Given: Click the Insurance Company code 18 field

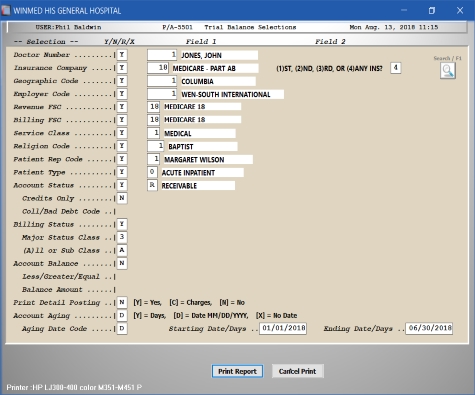Looking at the screenshot, I should [x=158, y=68].
